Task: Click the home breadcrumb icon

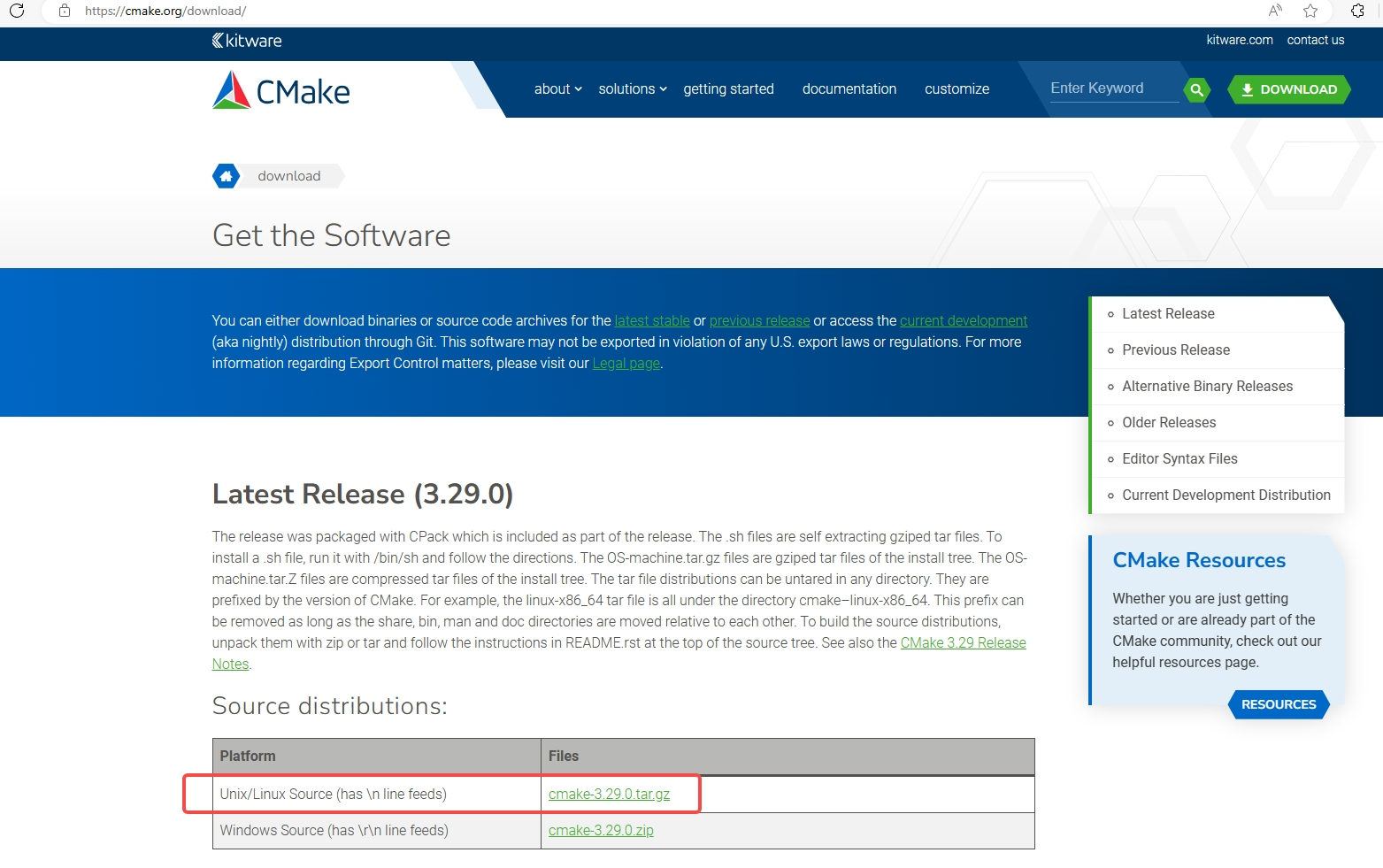Action: 227,176
